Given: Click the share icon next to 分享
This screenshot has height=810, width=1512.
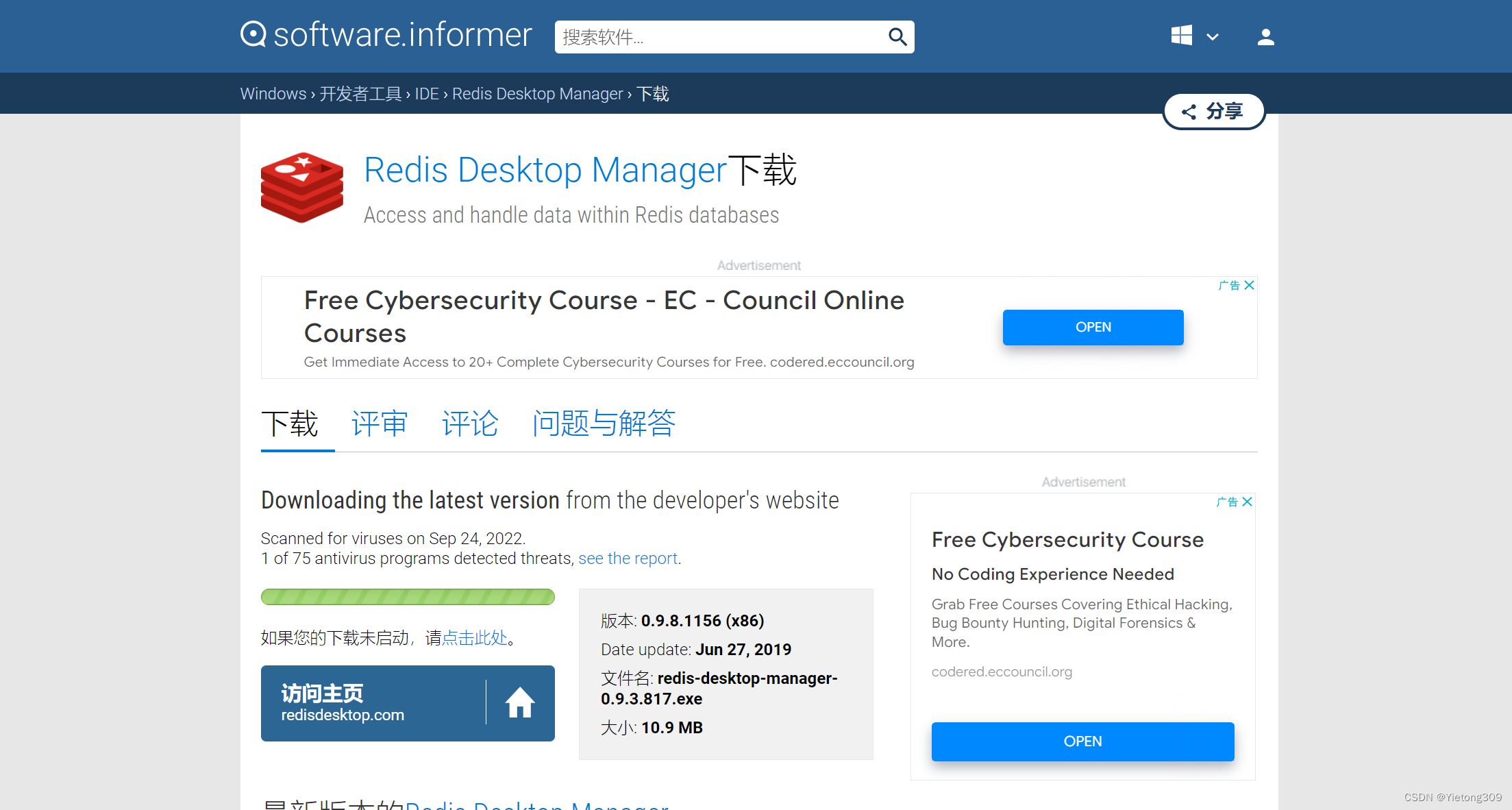Looking at the screenshot, I should point(1189,111).
